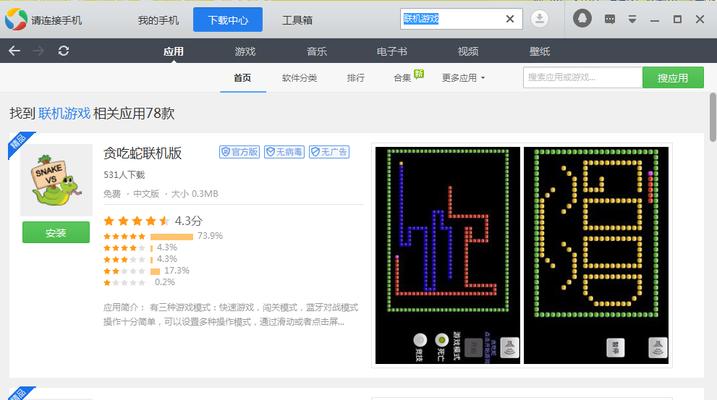Viewport: 717px width, 400px height.
Task: Switch to 视频 category
Action: coord(468,51)
